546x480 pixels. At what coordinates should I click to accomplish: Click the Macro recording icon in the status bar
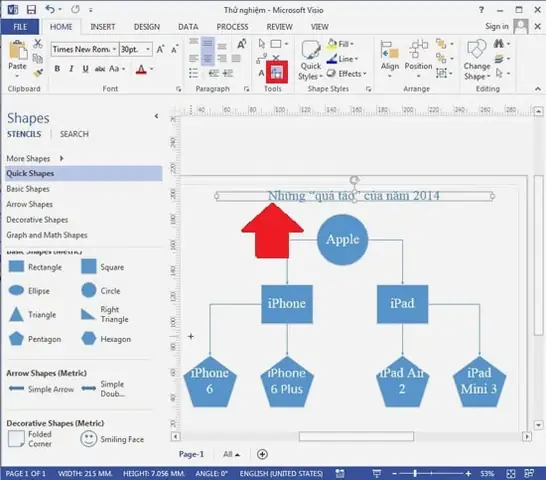click(x=340, y=474)
